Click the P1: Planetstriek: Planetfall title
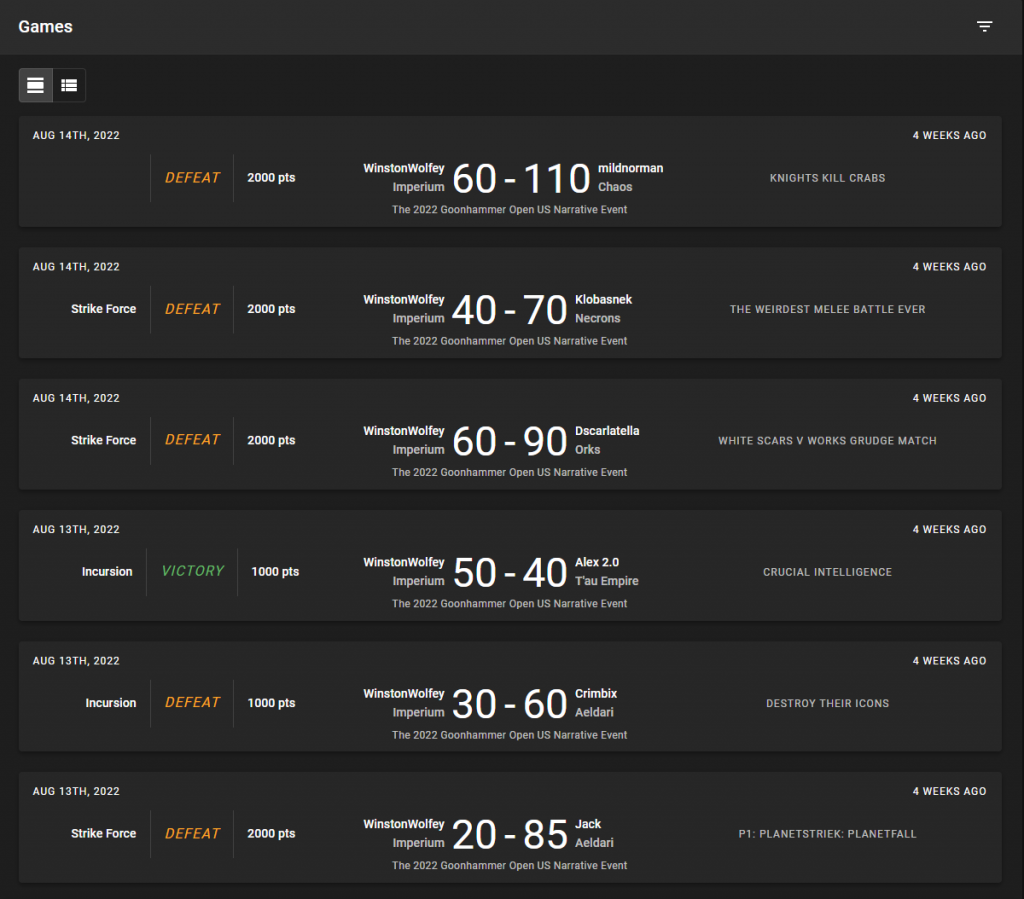The width and height of the screenshot is (1024, 899). pyautogui.click(x=827, y=834)
